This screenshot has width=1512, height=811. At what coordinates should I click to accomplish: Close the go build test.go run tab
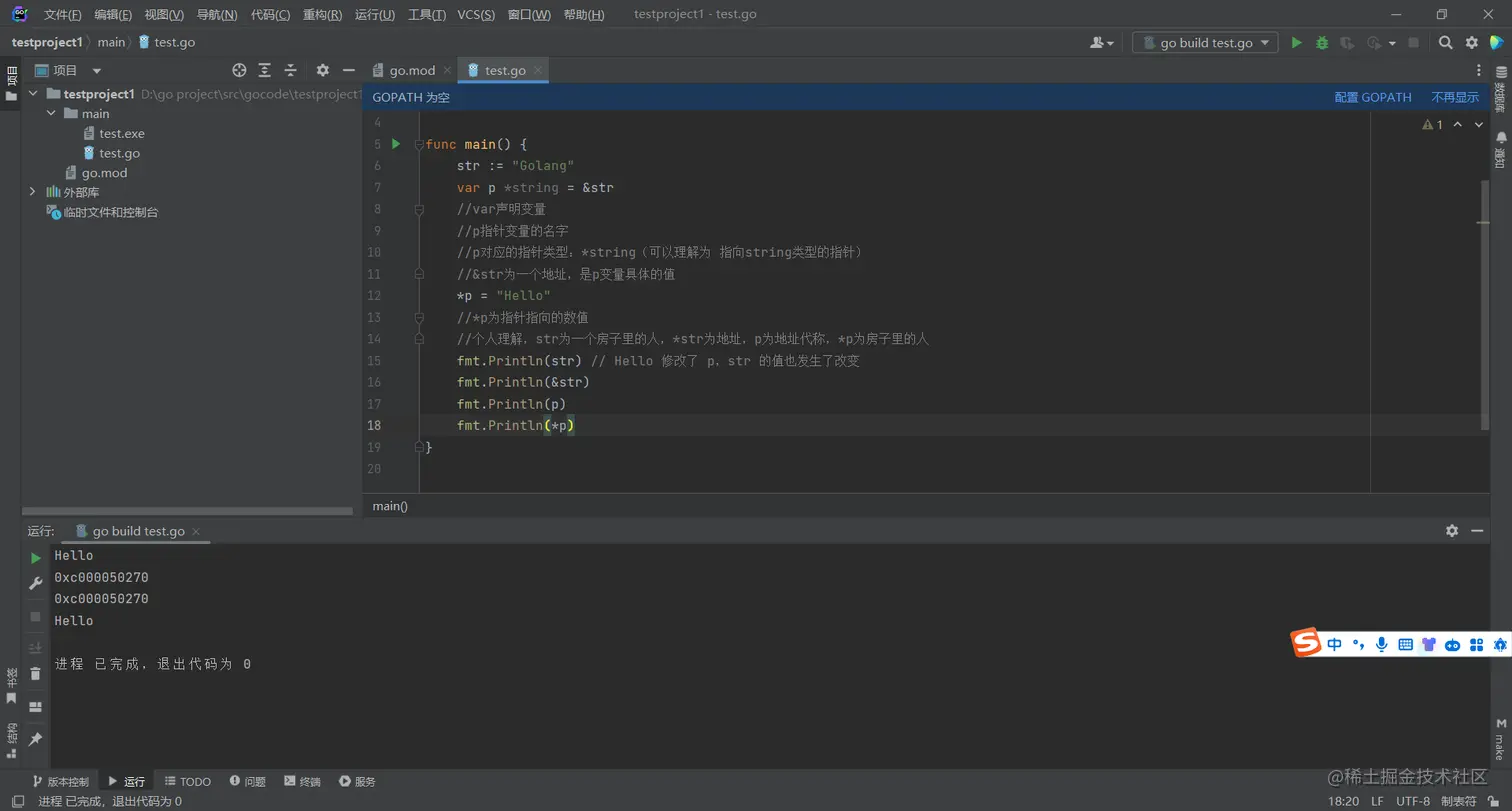coord(196,532)
